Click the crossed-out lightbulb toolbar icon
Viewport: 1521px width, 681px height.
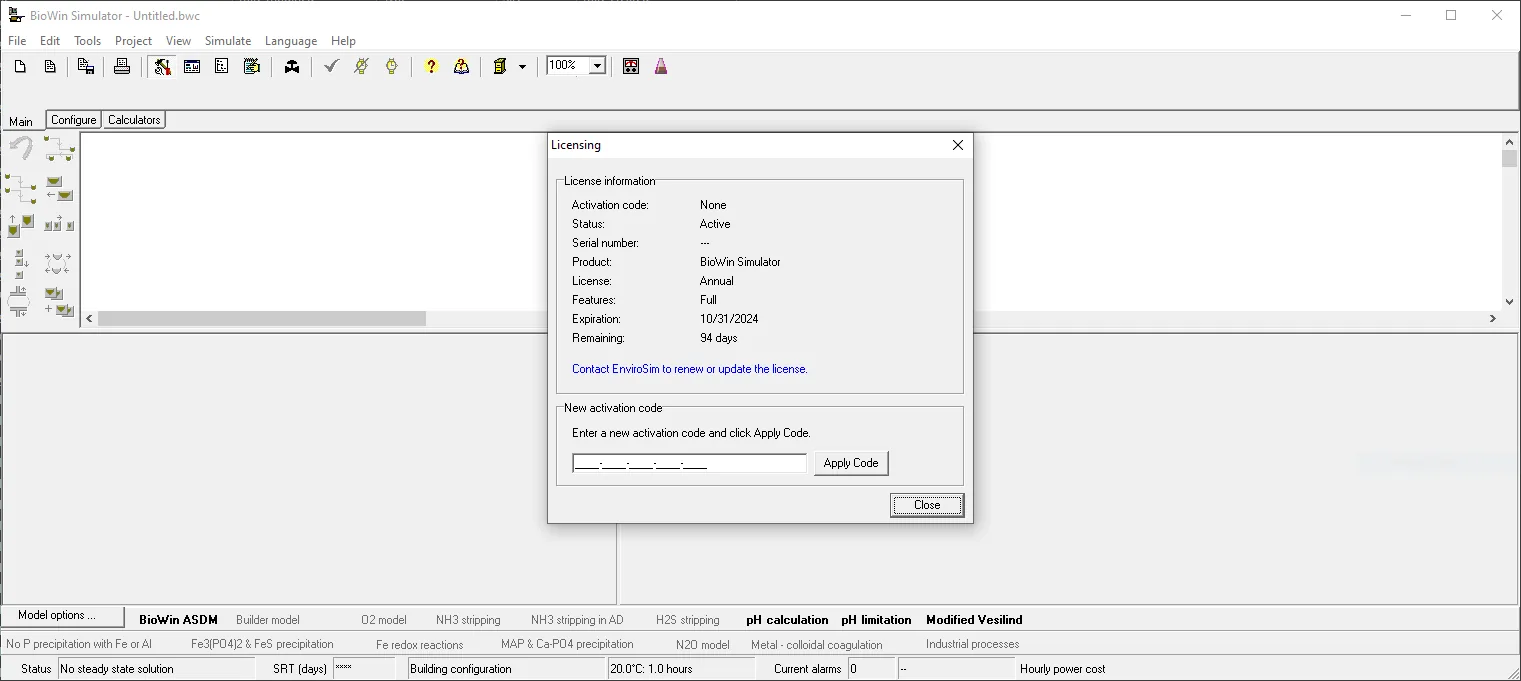tap(362, 67)
